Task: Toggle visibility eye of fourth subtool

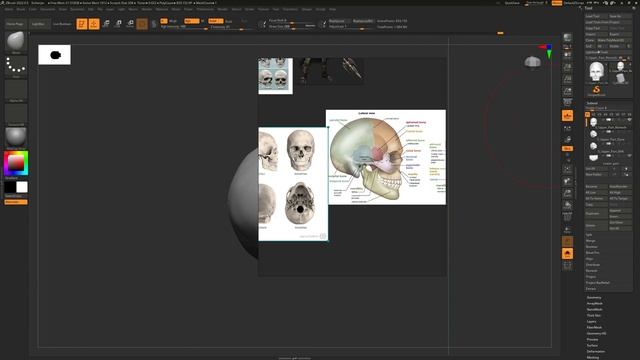Action: [629, 156]
